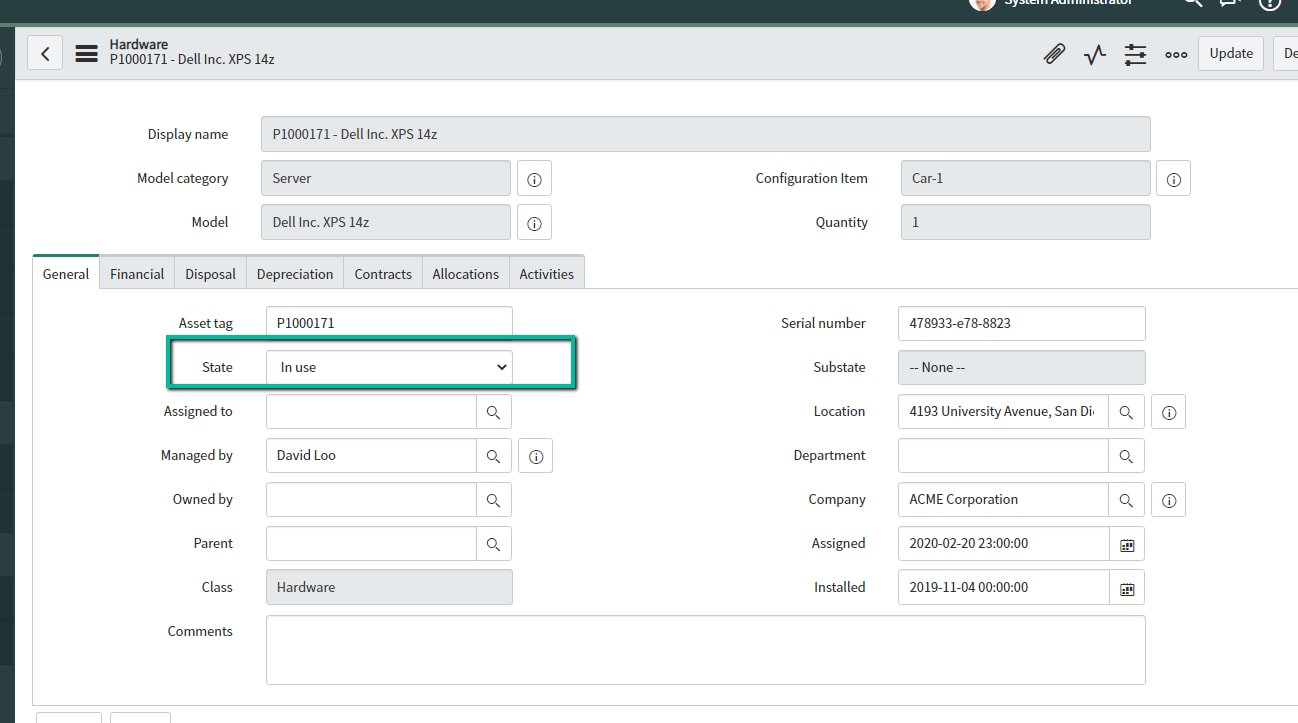This screenshot has height=723, width=1298.
Task: Show info for Configuration Item Car-1
Action: point(1173,179)
